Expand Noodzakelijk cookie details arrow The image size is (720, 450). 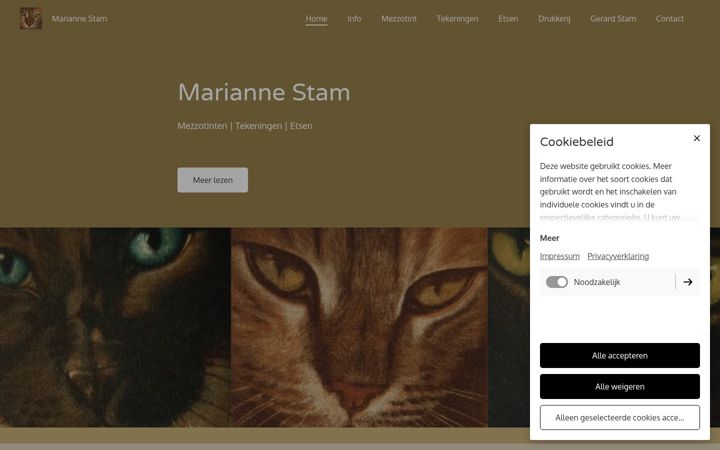[x=687, y=282]
